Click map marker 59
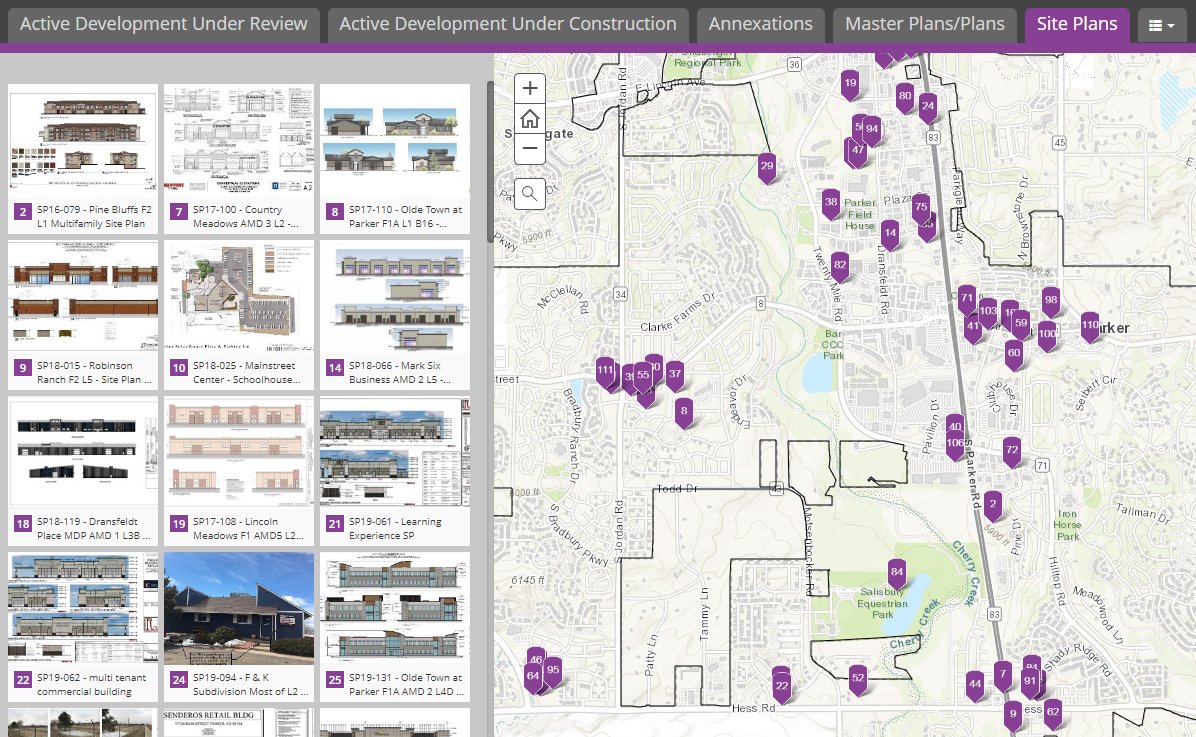 click(x=1021, y=325)
